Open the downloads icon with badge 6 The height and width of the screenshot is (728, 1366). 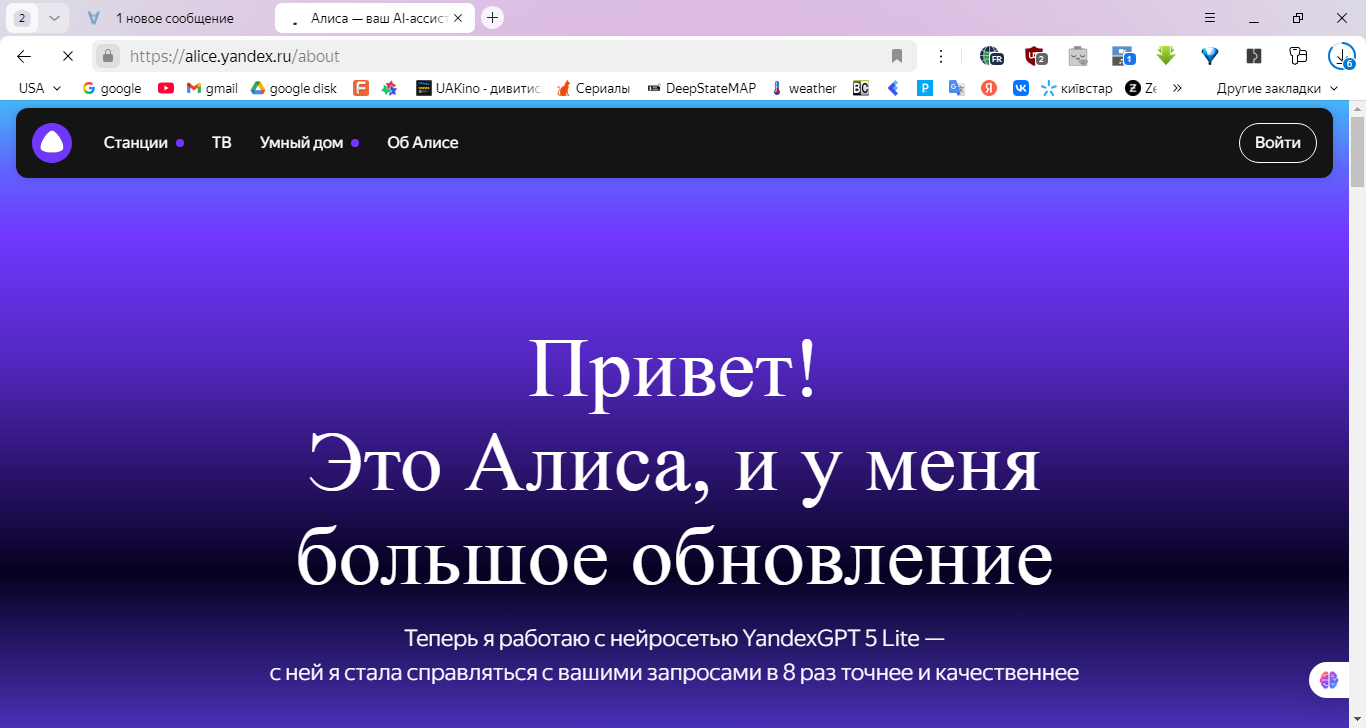tap(1341, 56)
